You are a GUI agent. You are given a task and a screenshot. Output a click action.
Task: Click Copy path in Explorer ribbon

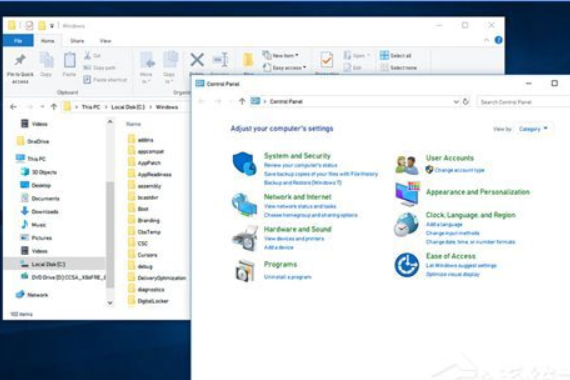pyautogui.click(x=99, y=68)
